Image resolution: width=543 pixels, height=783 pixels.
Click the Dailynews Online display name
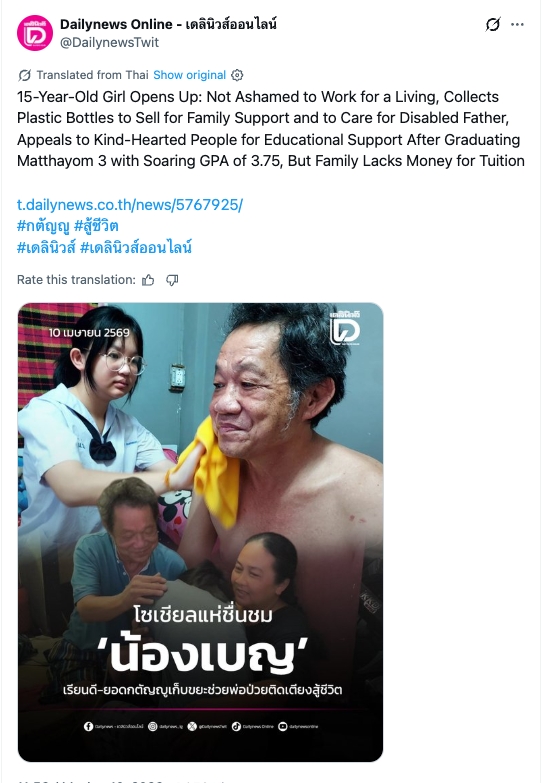[x=168, y=24]
